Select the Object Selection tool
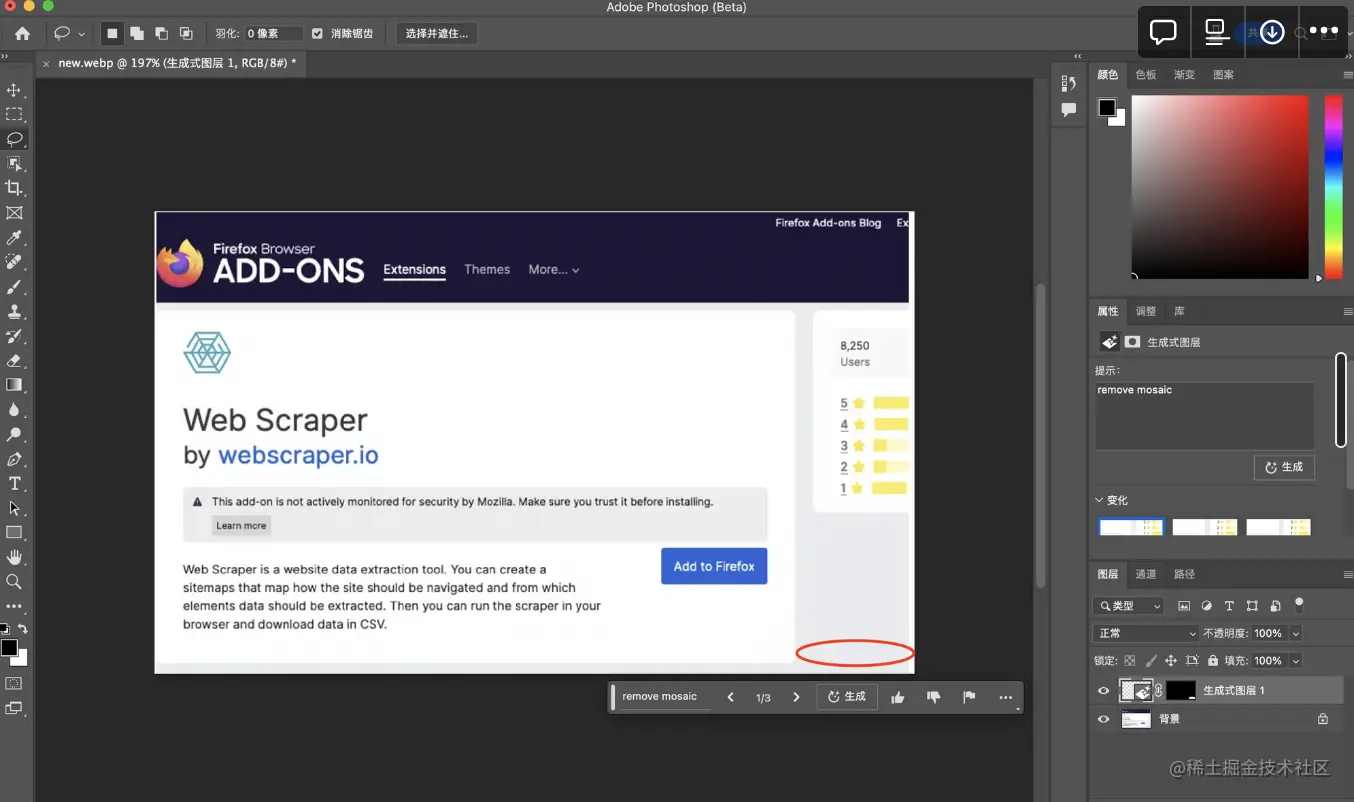Viewport: 1354px width, 802px height. point(14,163)
